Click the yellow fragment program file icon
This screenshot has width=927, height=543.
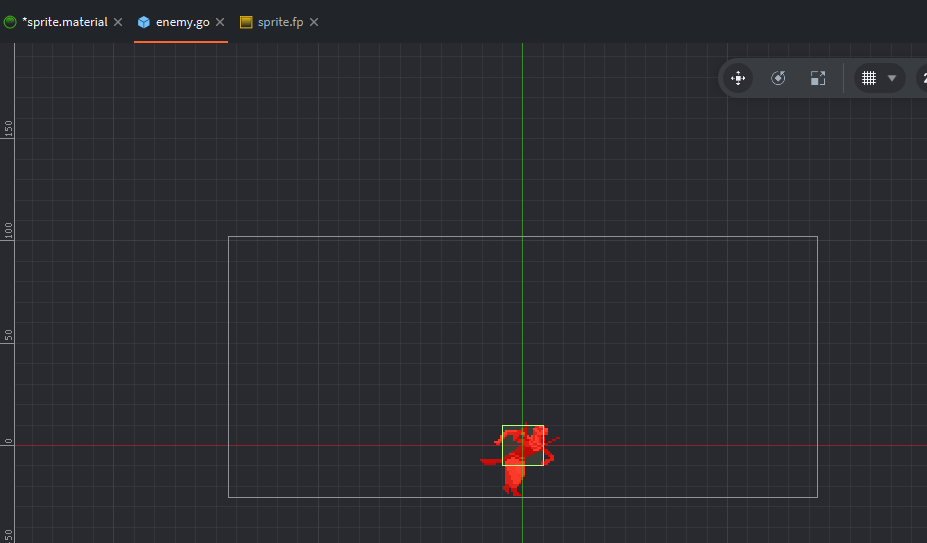coord(246,22)
